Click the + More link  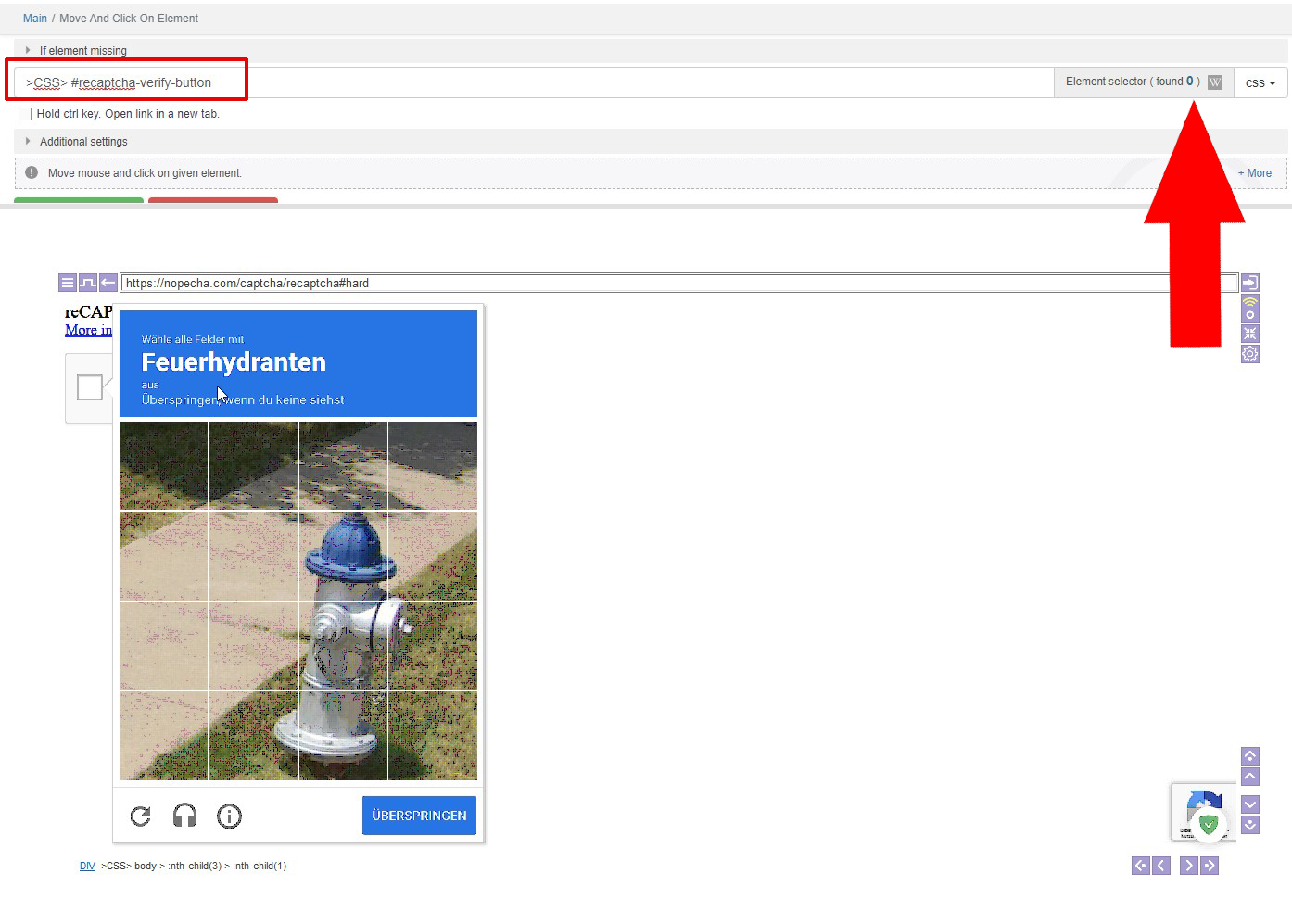[1254, 173]
